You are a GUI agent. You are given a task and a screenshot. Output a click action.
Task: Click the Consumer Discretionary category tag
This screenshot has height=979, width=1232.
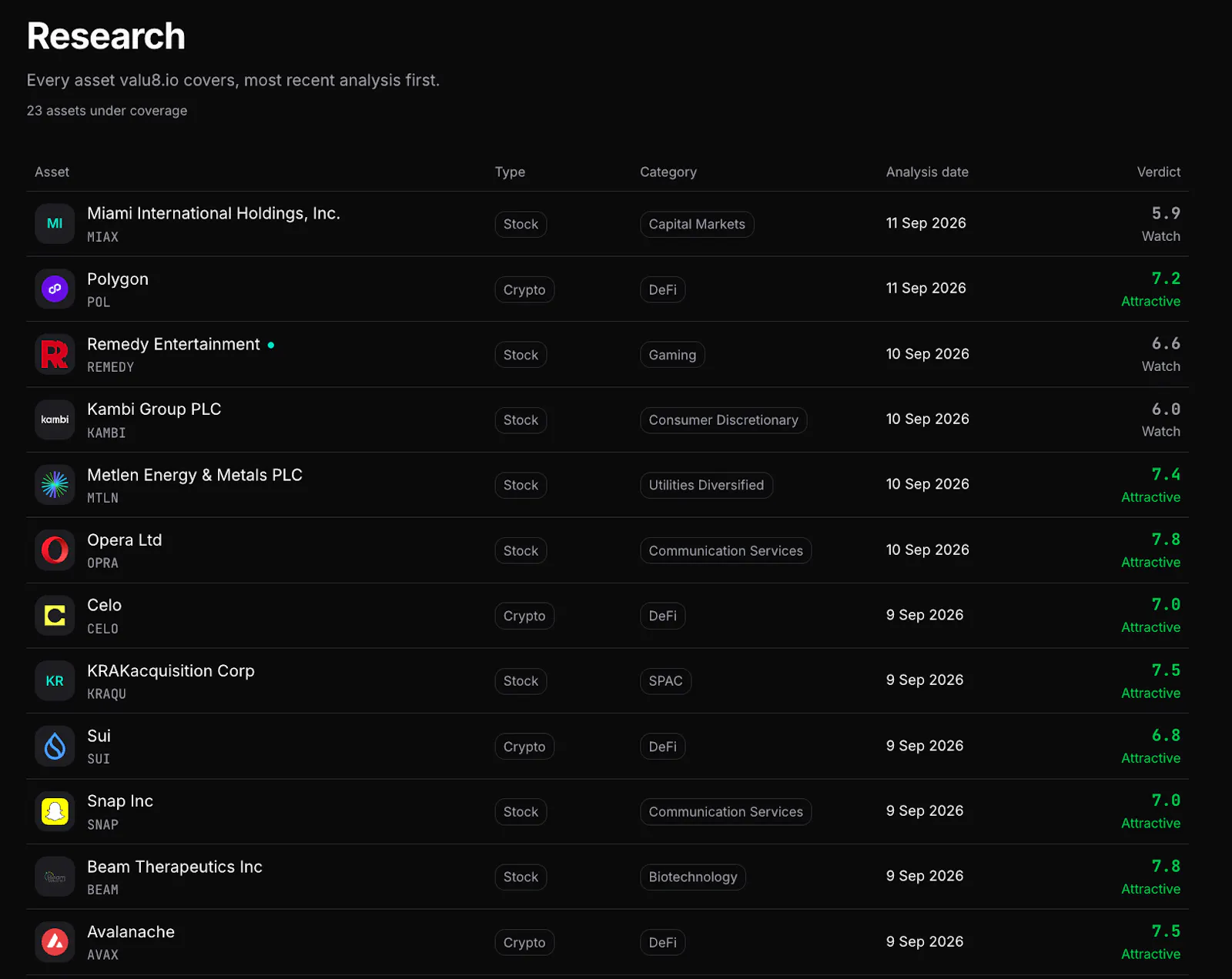(x=723, y=420)
